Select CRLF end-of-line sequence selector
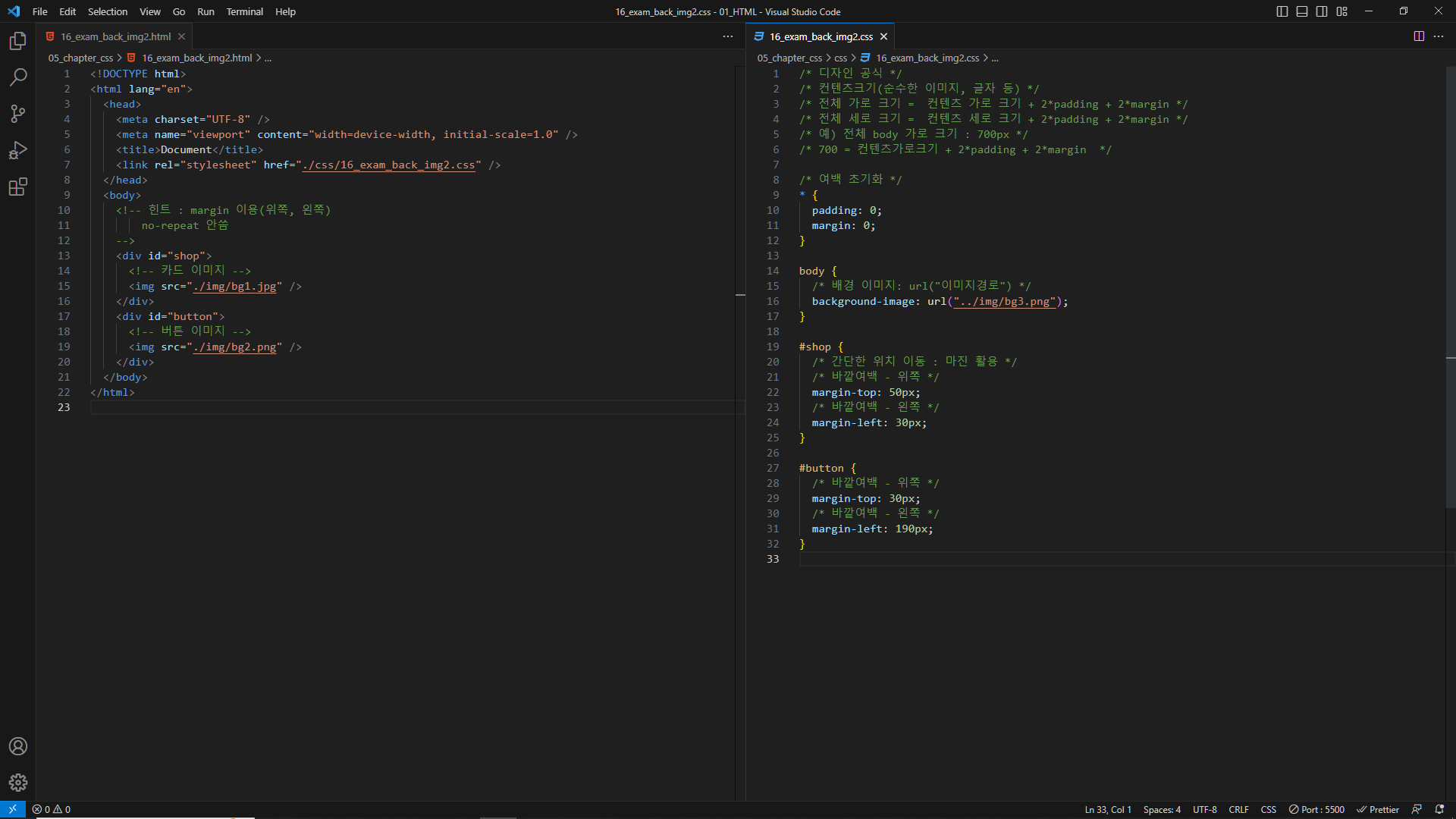The height and width of the screenshot is (819, 1456). point(1238,809)
